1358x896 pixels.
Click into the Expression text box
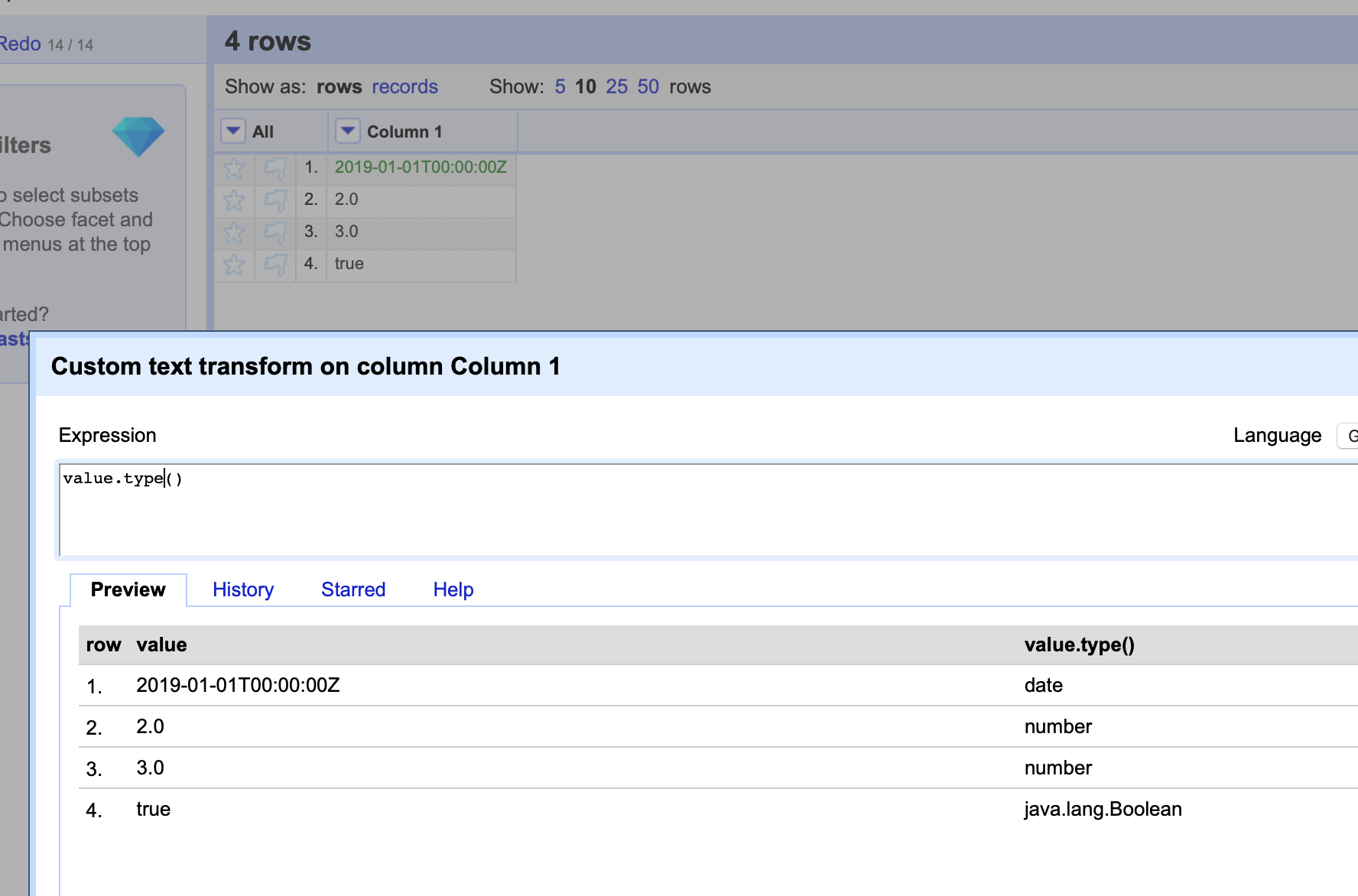pyautogui.click(x=708, y=509)
